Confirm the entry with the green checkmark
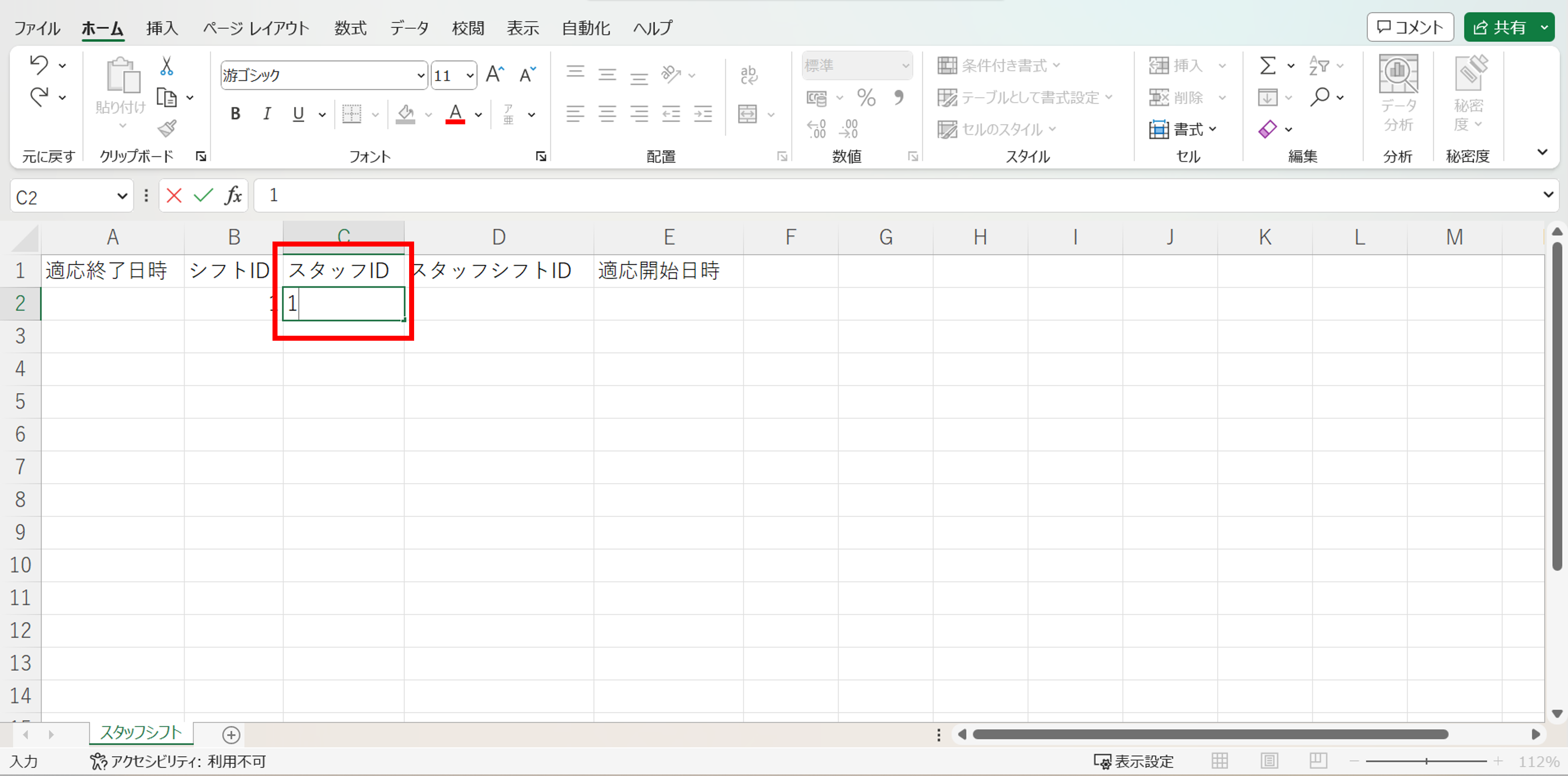Viewport: 1568px width, 776px height. click(203, 196)
